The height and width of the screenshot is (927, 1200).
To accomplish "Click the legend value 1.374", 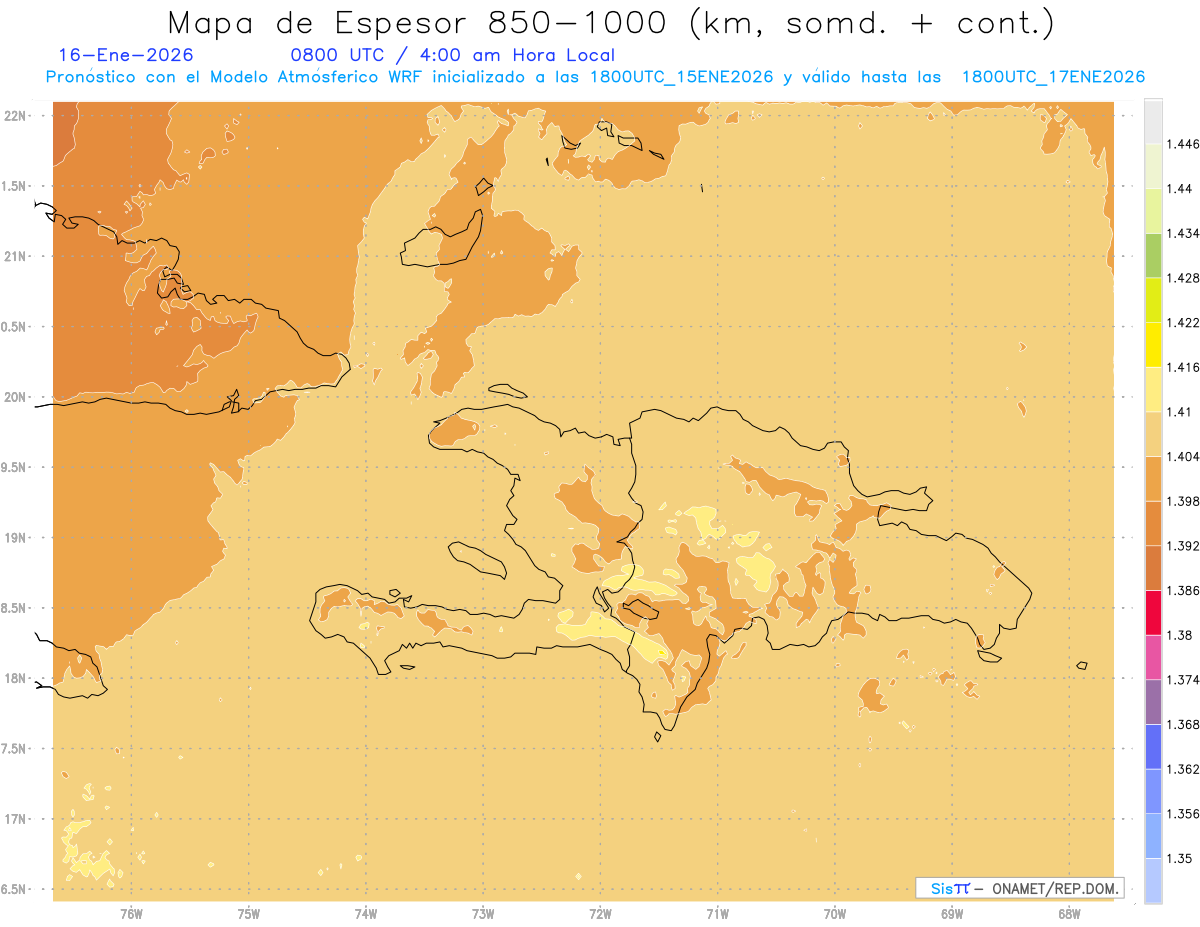I will pyautogui.click(x=1183, y=680).
